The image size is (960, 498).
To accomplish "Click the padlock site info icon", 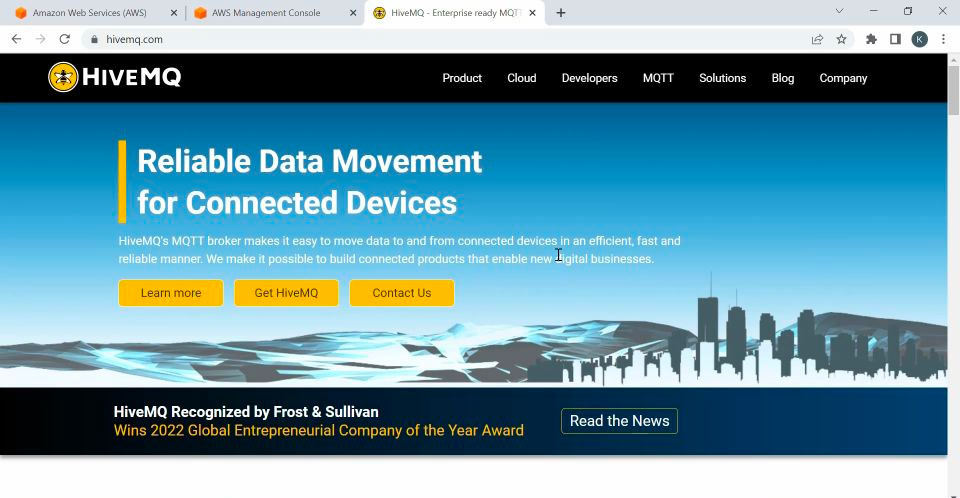I will 94,39.
